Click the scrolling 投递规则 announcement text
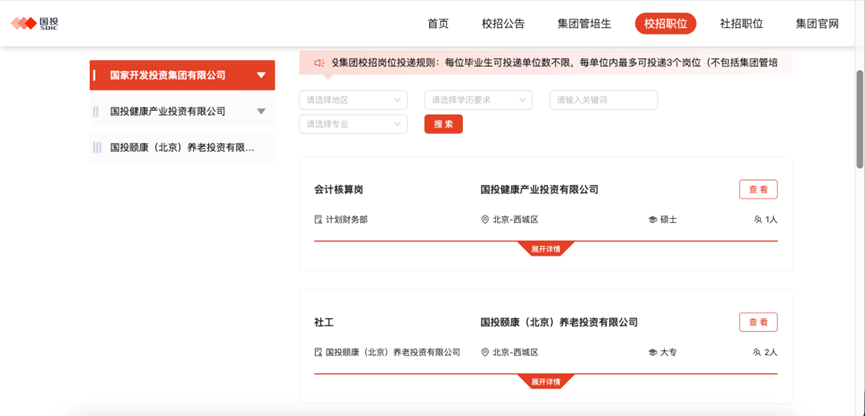This screenshot has height=416, width=865. [554, 63]
